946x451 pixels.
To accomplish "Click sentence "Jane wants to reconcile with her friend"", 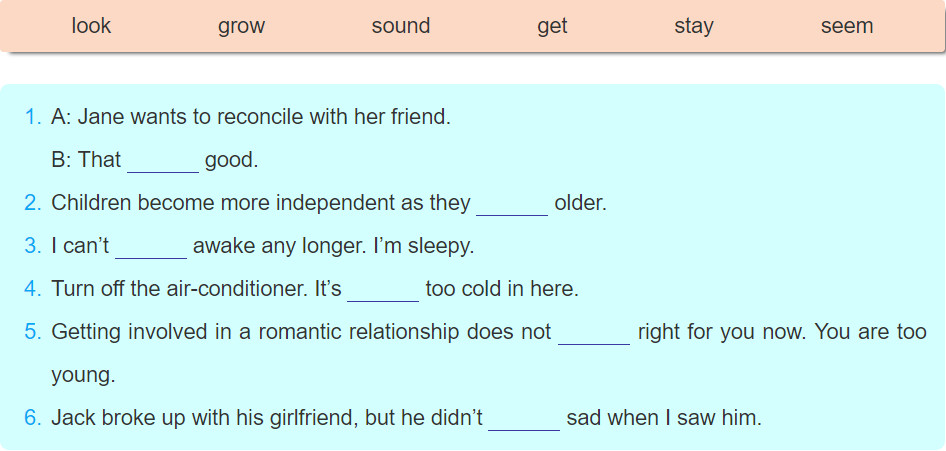I will click(x=264, y=117).
